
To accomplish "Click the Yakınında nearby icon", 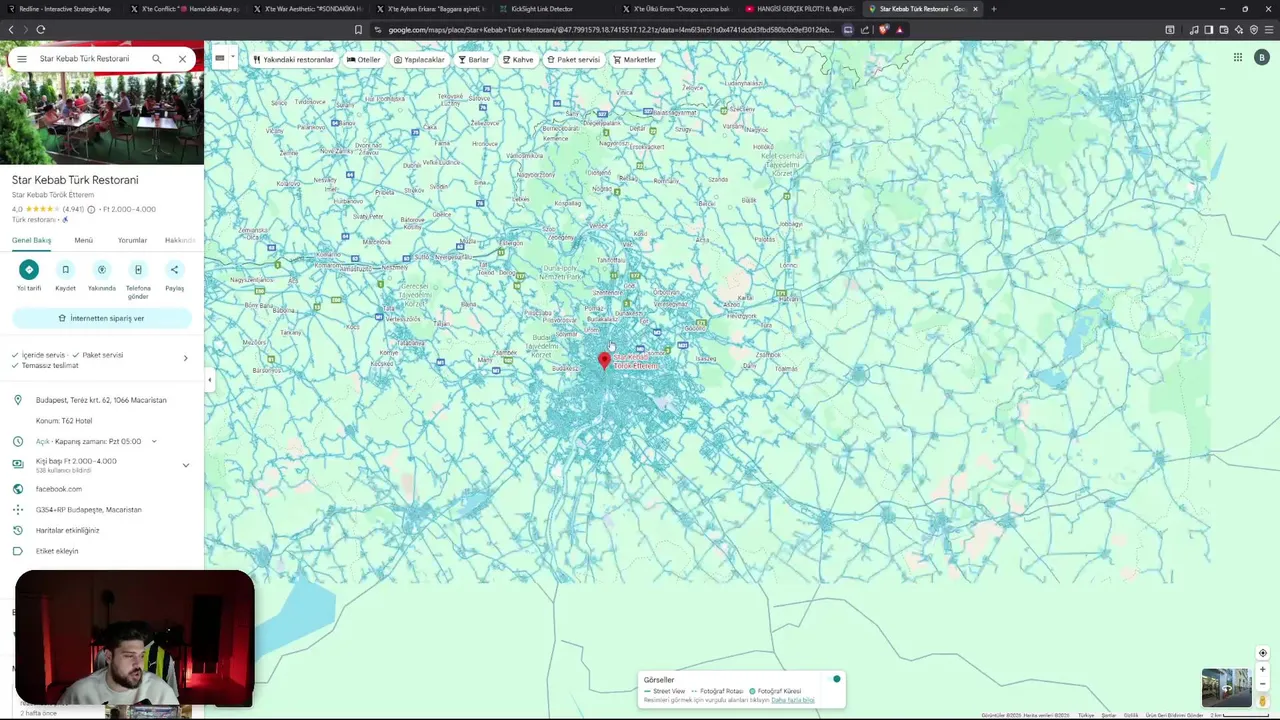I will click(101, 269).
